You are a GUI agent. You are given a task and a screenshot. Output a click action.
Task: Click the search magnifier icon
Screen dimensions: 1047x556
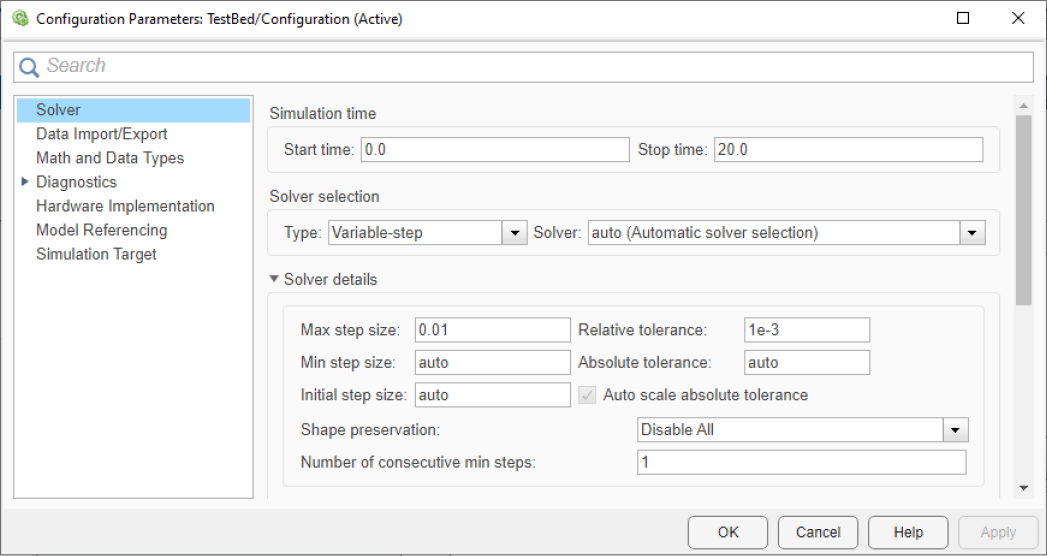coord(30,67)
